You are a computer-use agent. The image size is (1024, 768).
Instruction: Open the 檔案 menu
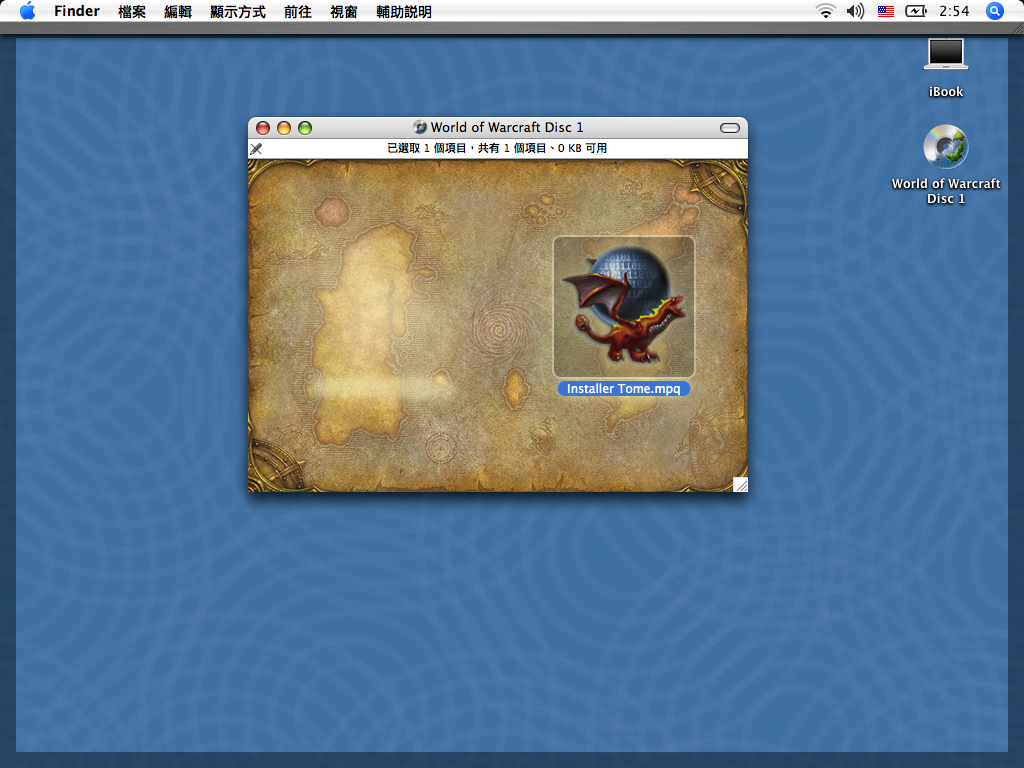coord(132,12)
